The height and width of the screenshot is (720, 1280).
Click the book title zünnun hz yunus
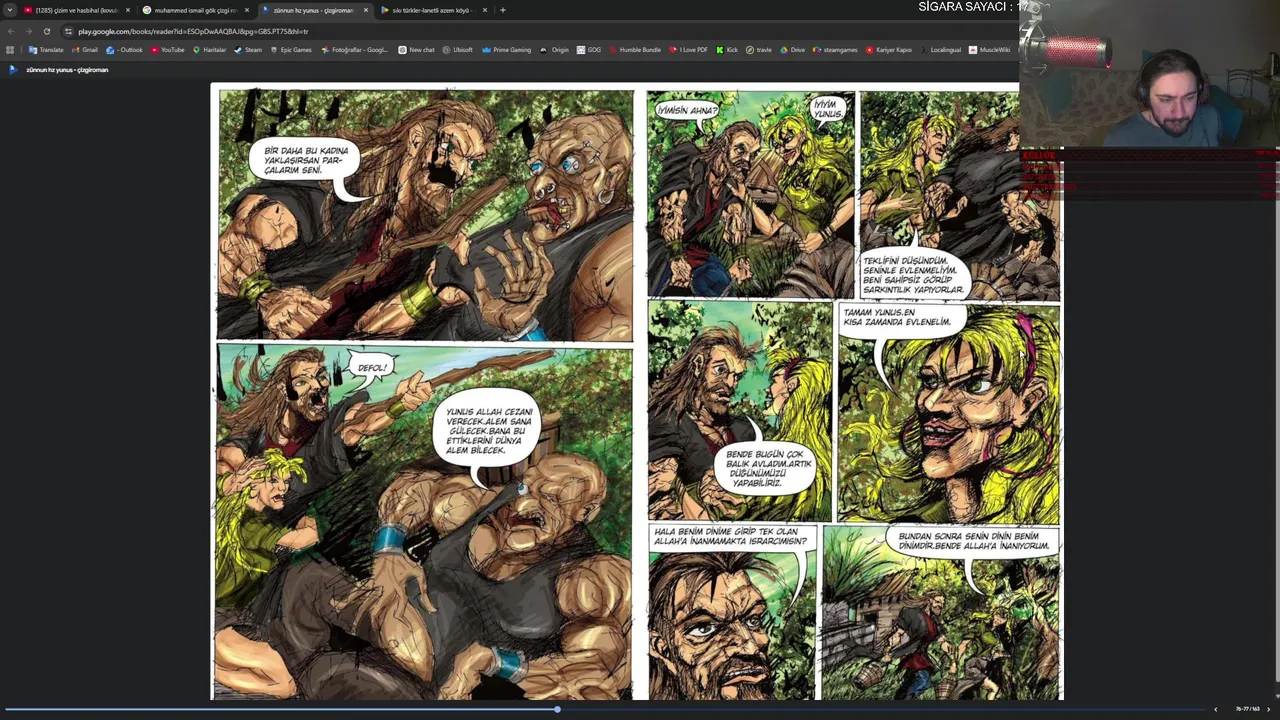tap(67, 70)
